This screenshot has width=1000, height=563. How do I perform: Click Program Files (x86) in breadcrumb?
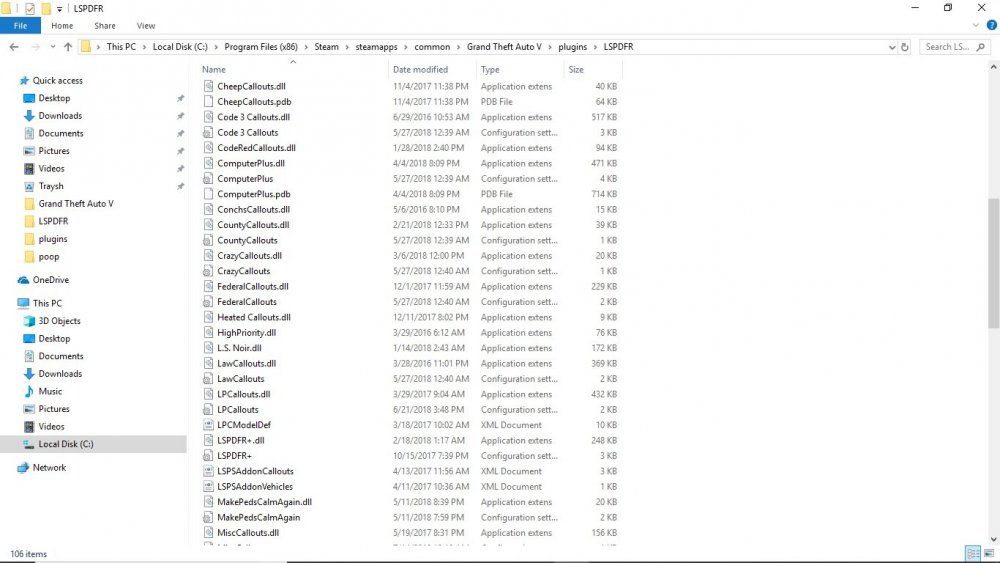261,47
